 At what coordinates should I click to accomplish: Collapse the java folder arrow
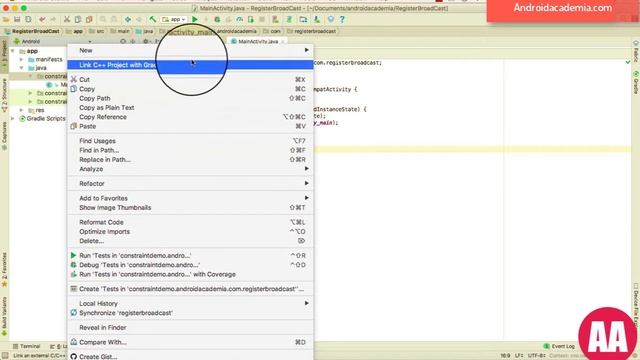[21, 68]
